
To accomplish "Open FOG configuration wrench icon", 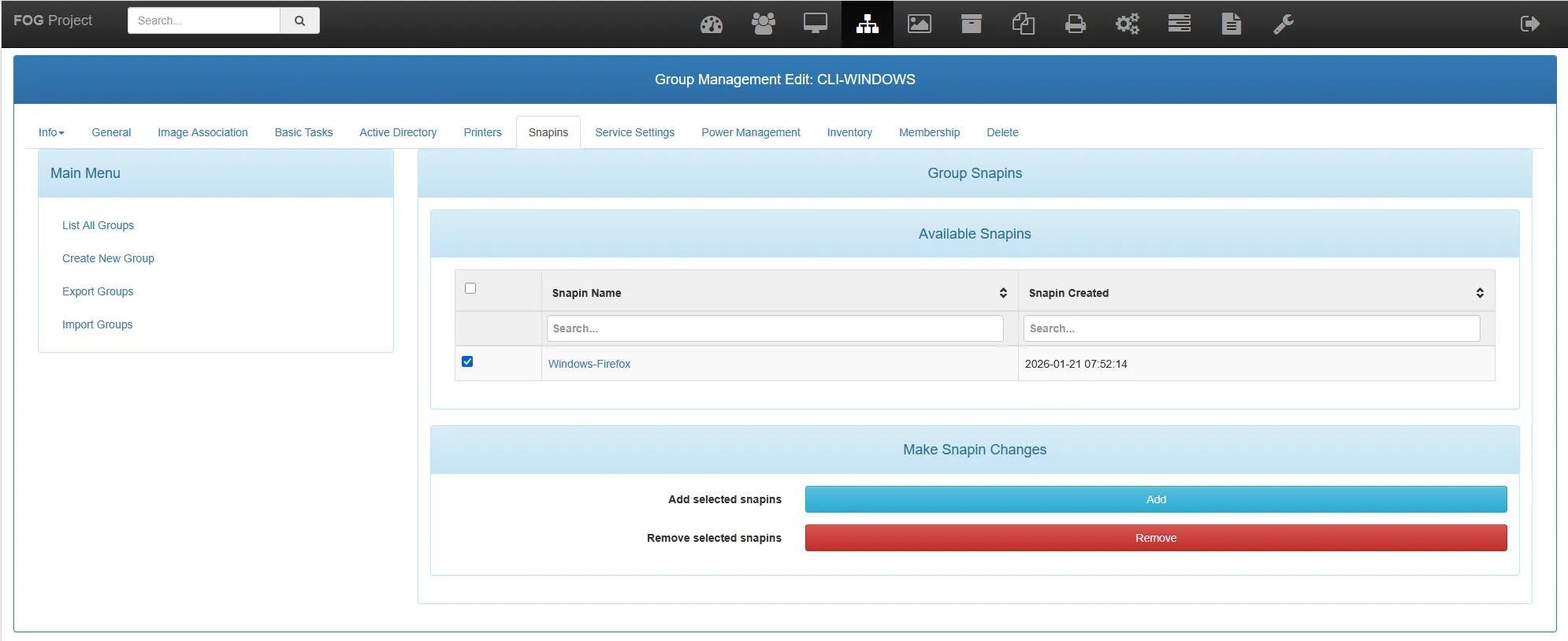I will tap(1283, 24).
